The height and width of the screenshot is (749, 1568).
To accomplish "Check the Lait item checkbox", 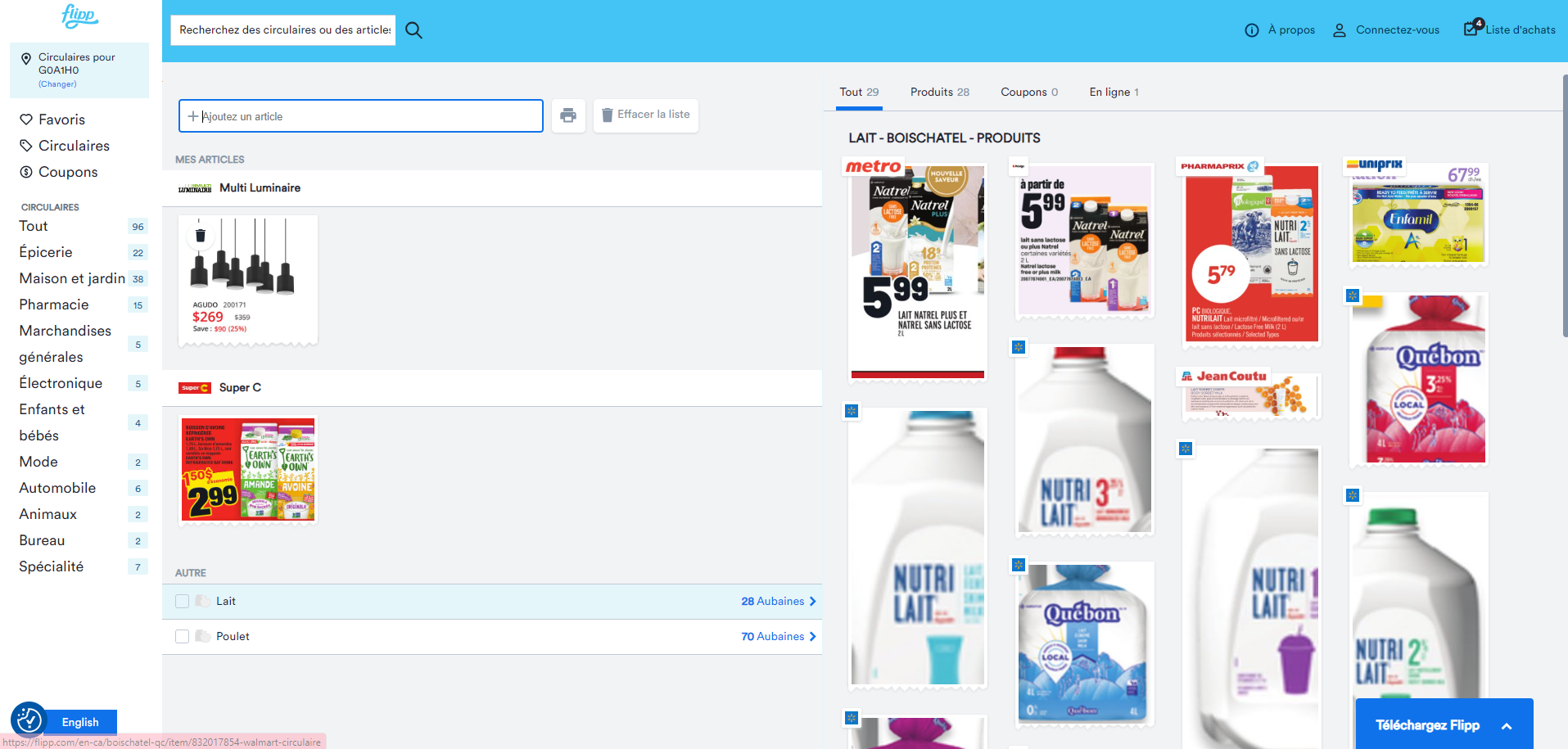I will [x=183, y=602].
